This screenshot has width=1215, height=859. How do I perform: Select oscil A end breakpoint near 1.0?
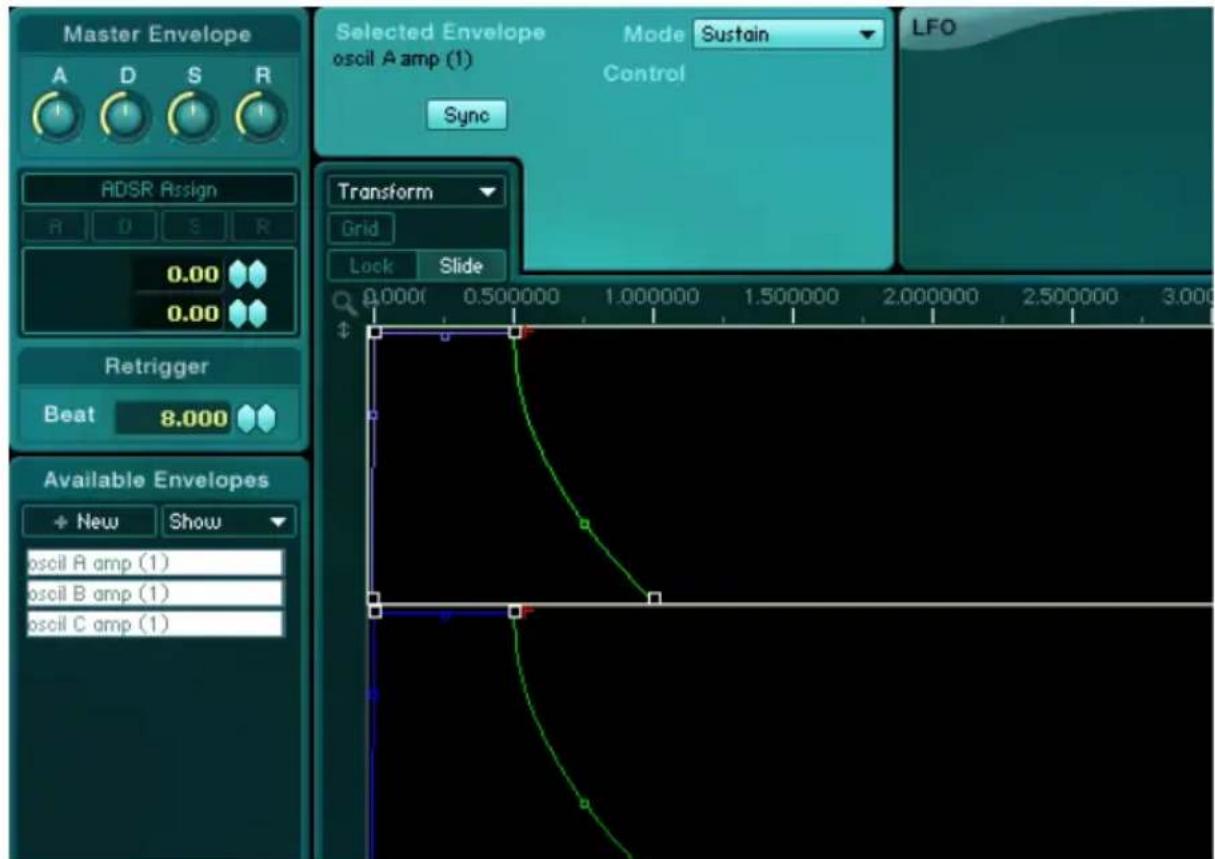pyautogui.click(x=654, y=598)
